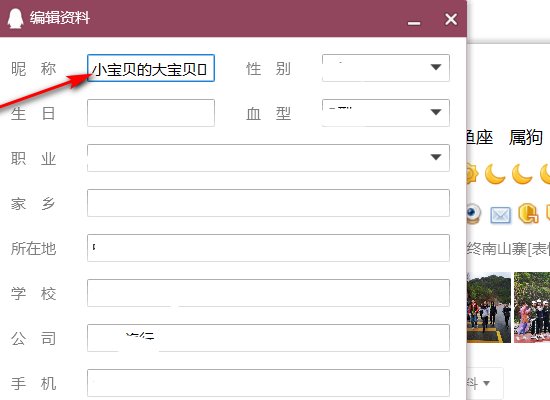Click the QQ penguin logo in title bar
This screenshot has height=400, width=550.
pos(15,18)
